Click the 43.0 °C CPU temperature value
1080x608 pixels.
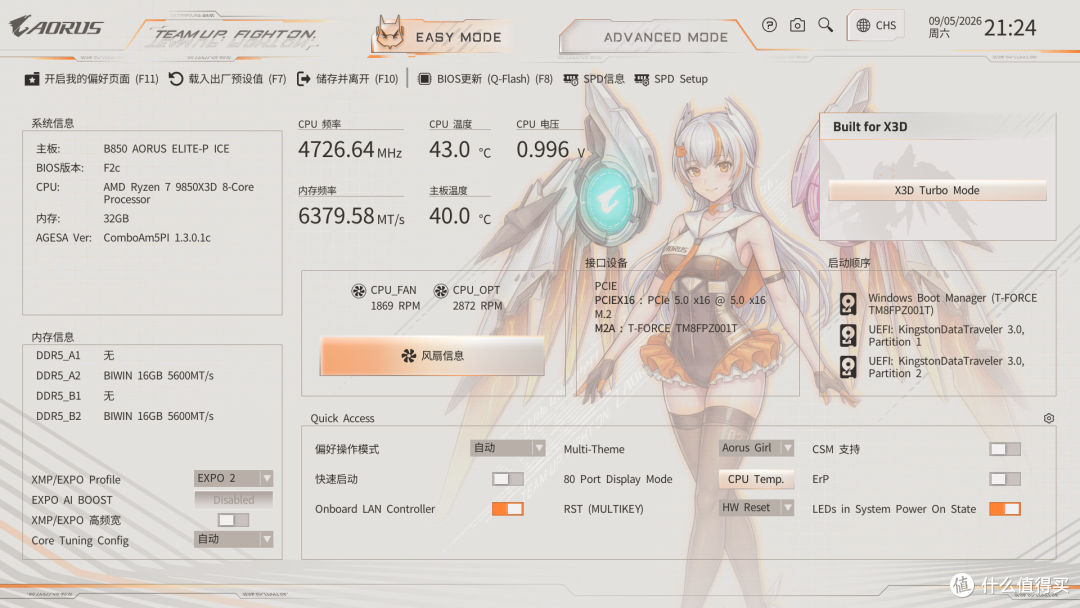pyautogui.click(x=459, y=150)
